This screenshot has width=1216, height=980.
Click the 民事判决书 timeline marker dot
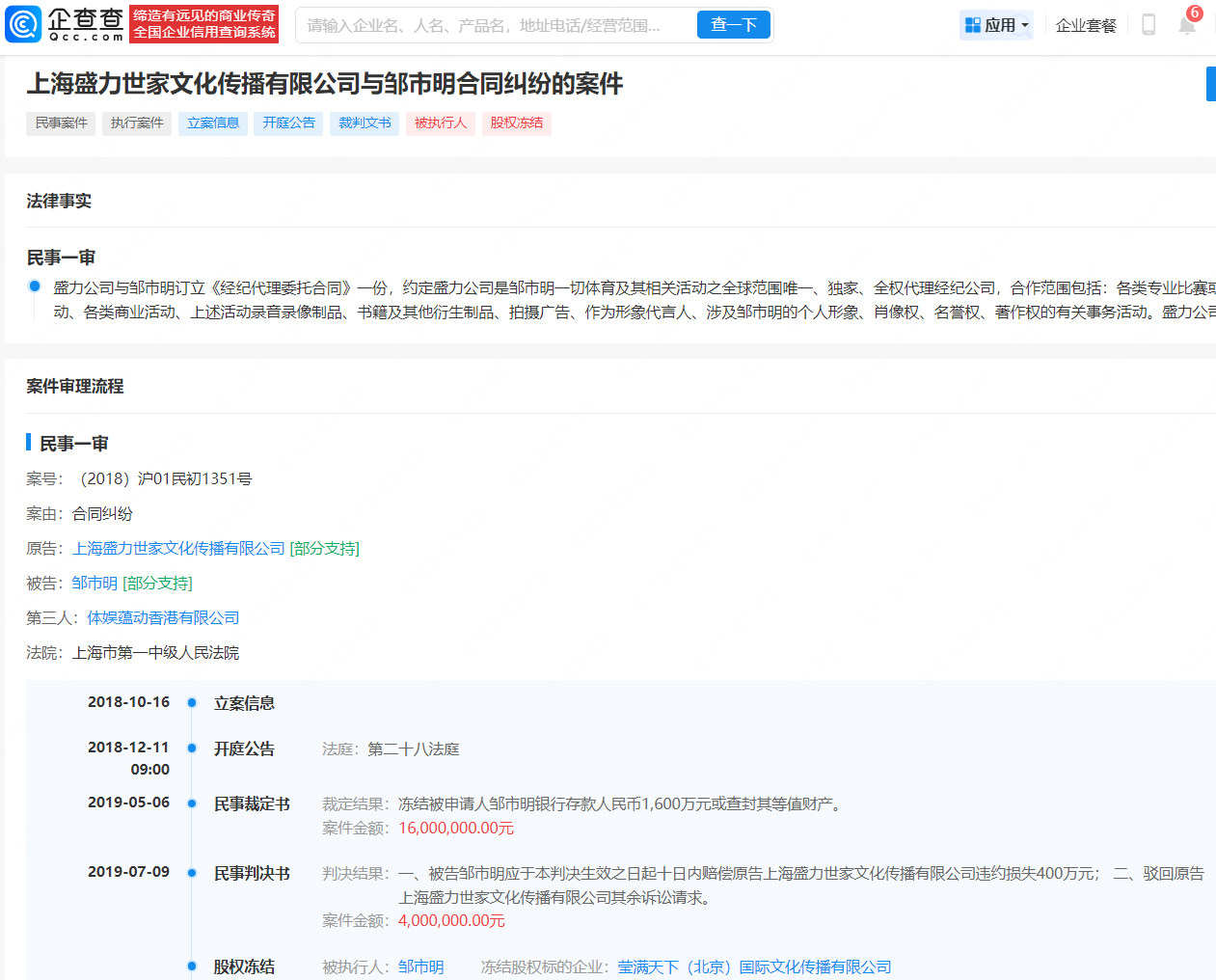pos(192,873)
